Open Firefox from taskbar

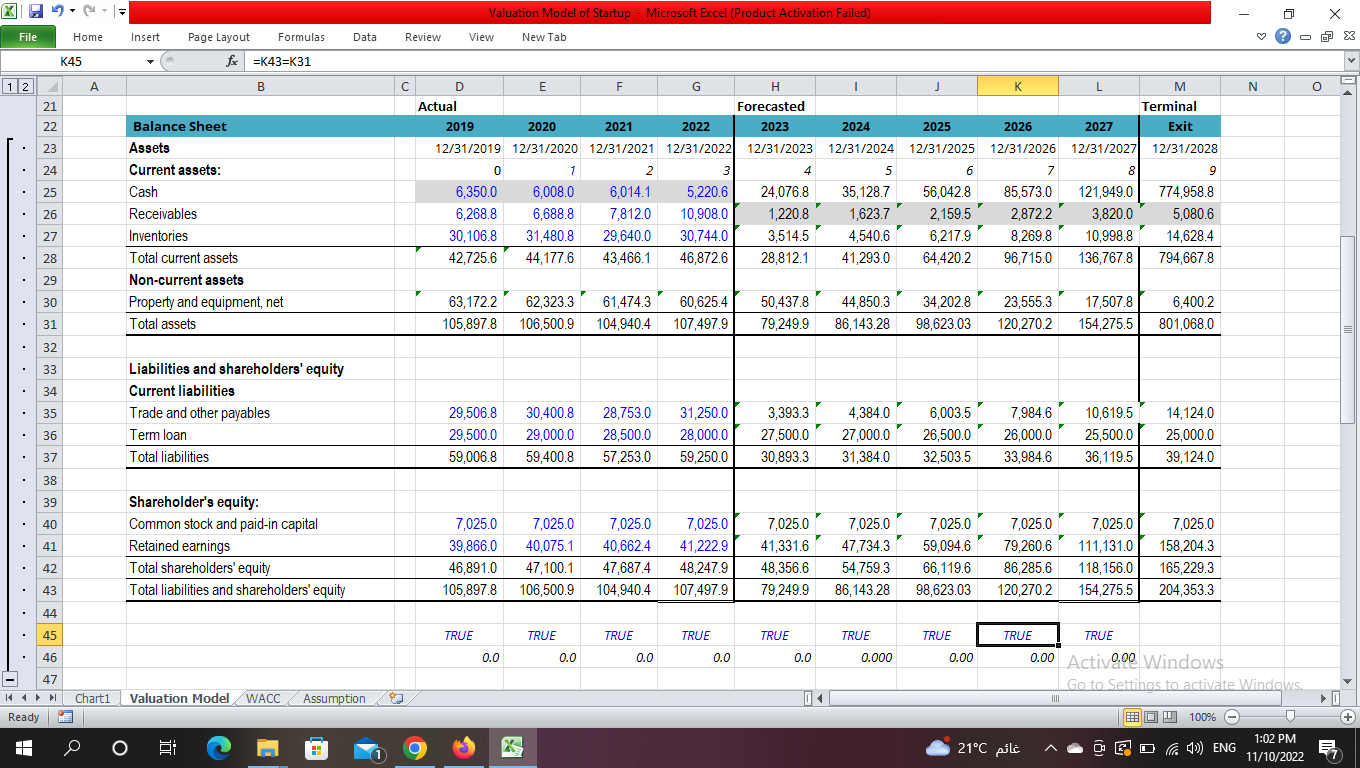[x=464, y=747]
